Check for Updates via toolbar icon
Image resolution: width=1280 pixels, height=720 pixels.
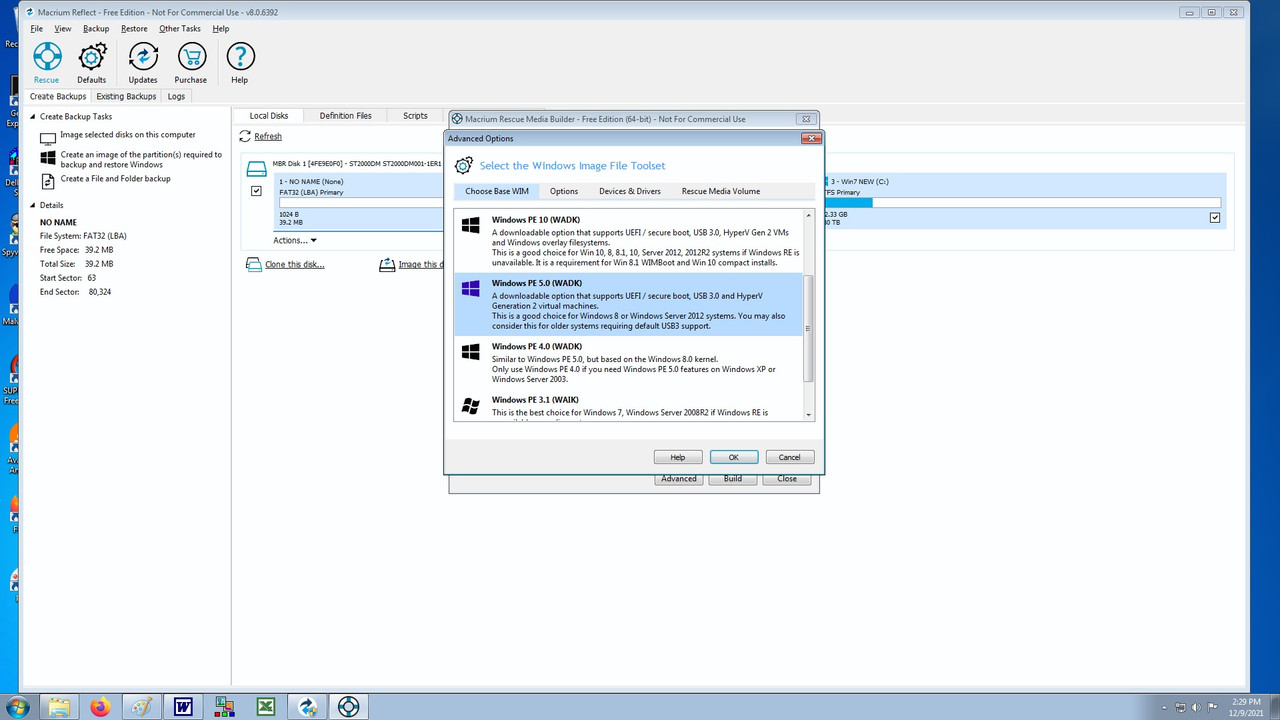143,57
